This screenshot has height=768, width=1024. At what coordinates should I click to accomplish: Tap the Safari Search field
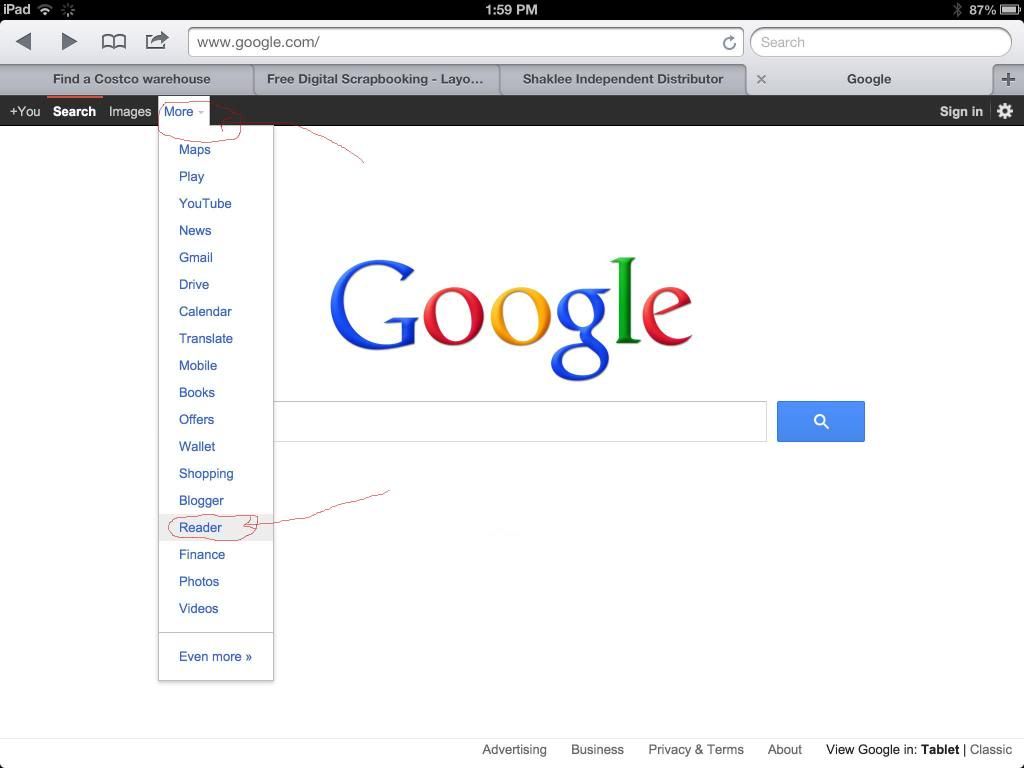coord(880,42)
